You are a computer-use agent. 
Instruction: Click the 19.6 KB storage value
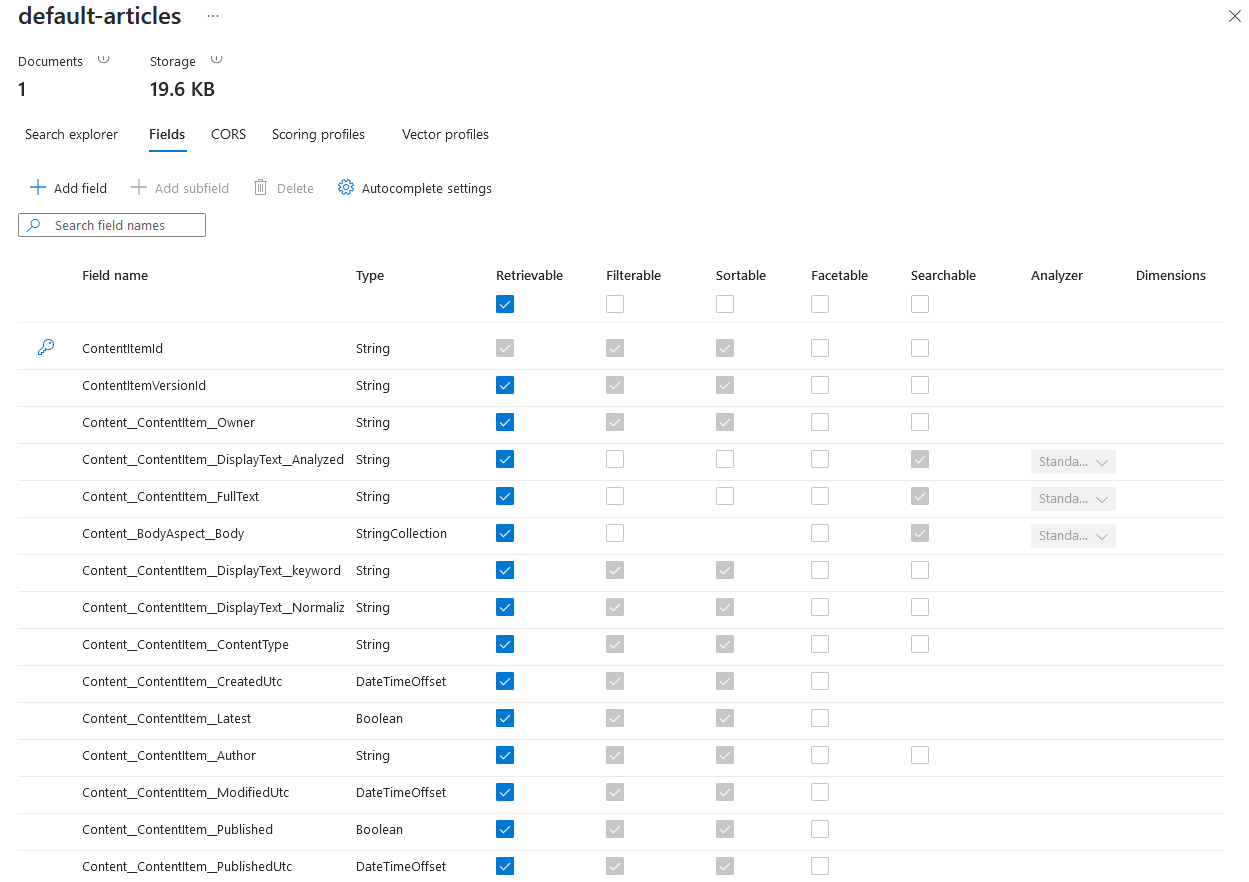click(182, 89)
